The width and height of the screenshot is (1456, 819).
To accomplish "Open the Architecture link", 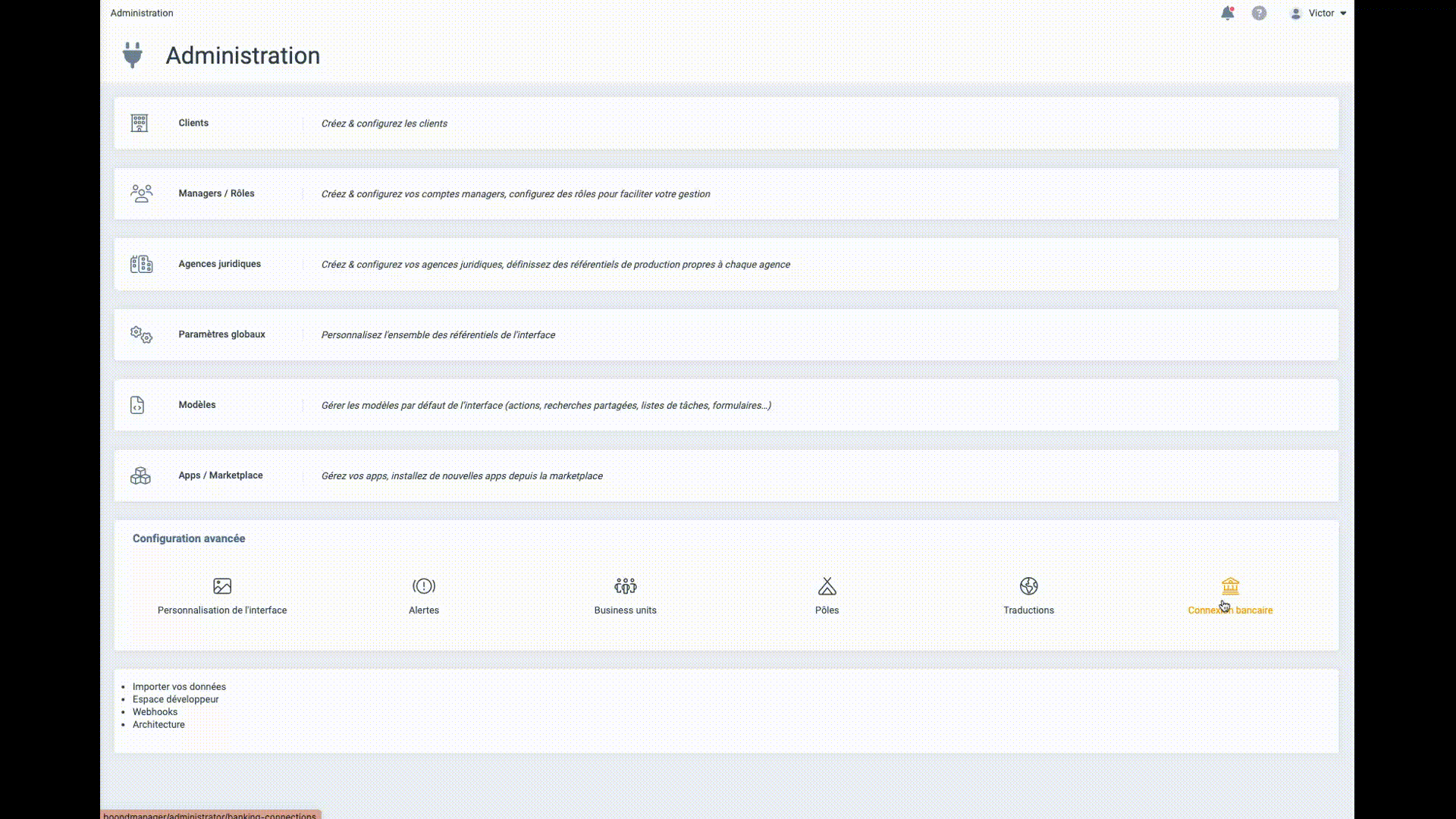I will (x=158, y=724).
